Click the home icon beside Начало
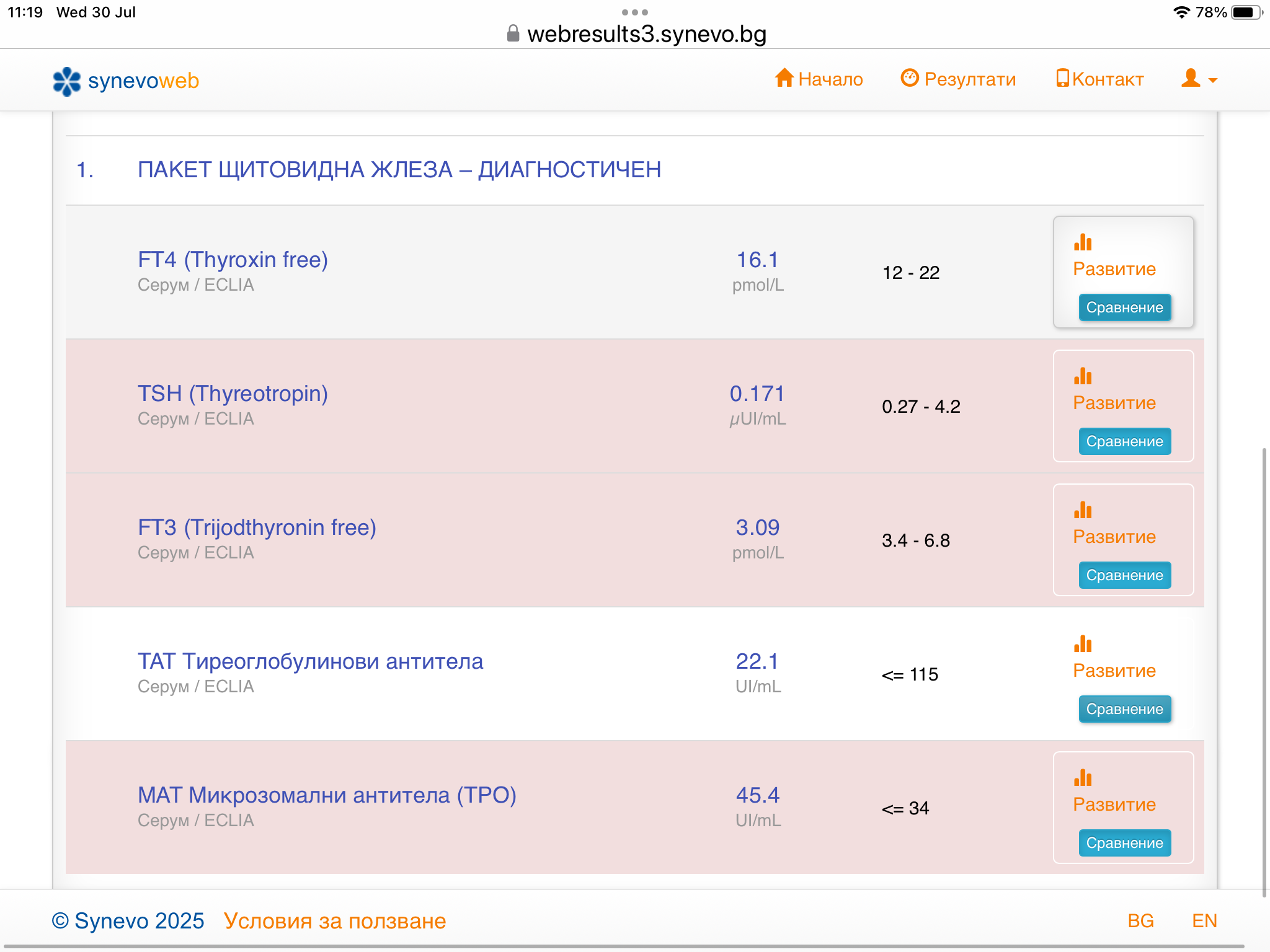The height and width of the screenshot is (952, 1270). [x=784, y=78]
